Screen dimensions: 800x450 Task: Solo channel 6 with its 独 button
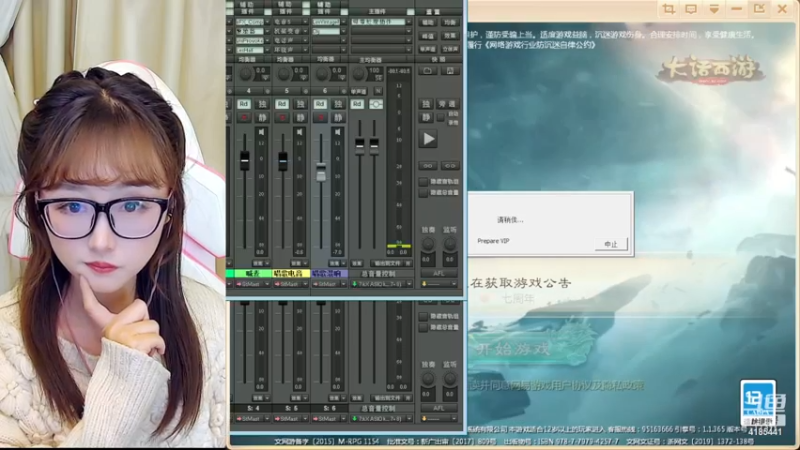pos(338,104)
